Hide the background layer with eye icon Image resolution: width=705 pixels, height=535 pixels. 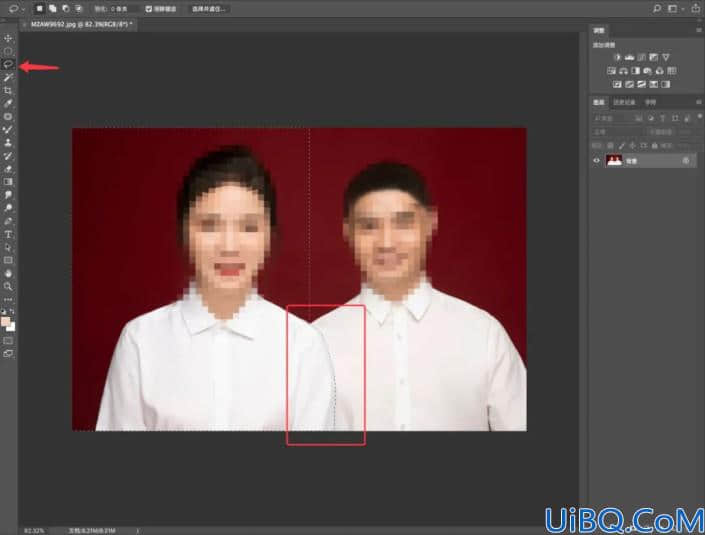tap(597, 160)
